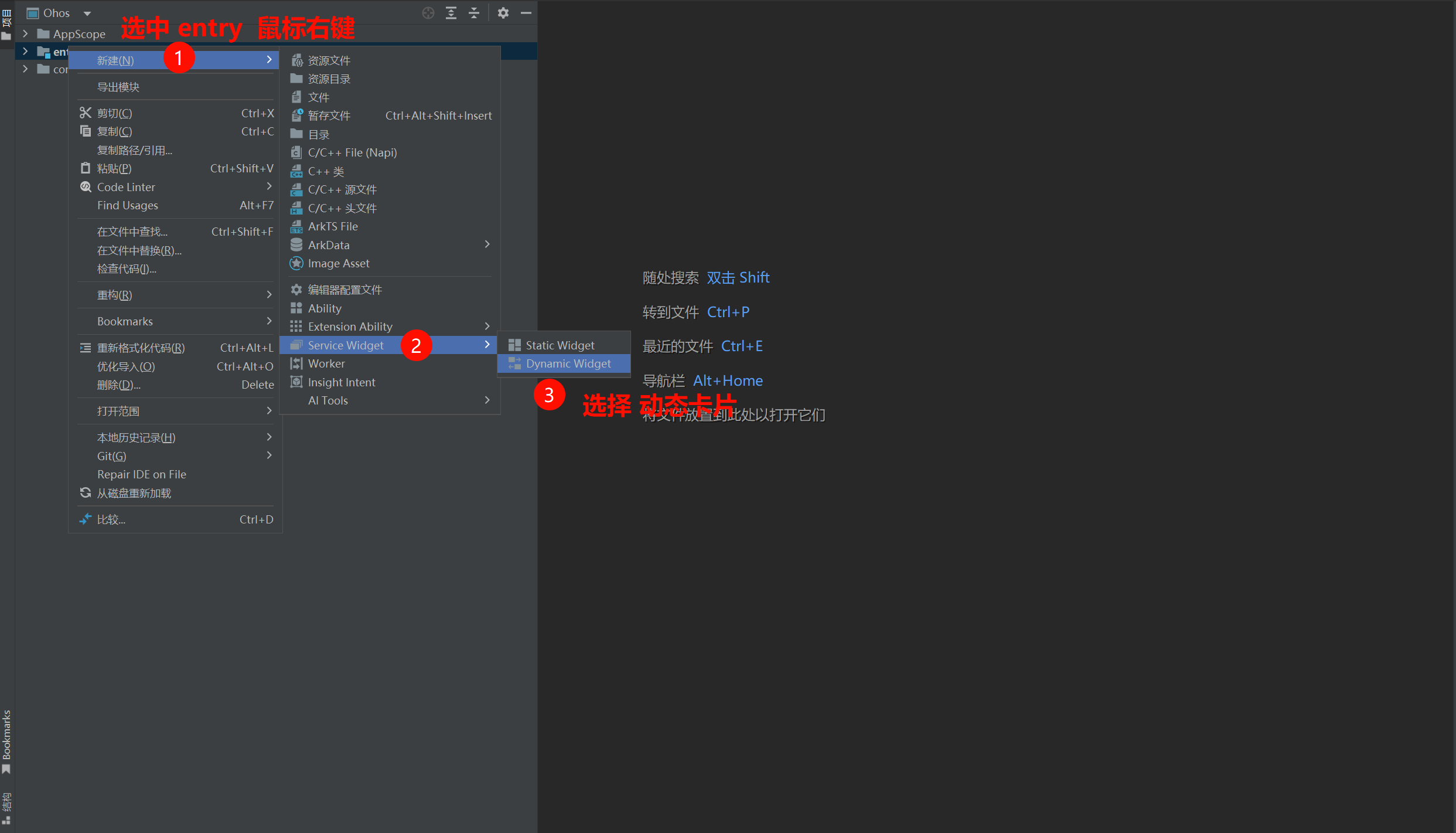The width and height of the screenshot is (1456, 833).
Task: Click the Image Asset menu entry
Action: point(338,263)
